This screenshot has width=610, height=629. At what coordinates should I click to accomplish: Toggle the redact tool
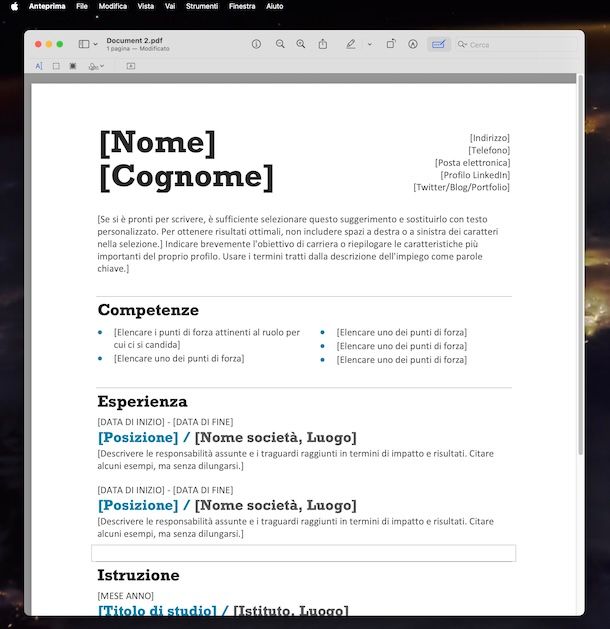pyautogui.click(x=73, y=66)
